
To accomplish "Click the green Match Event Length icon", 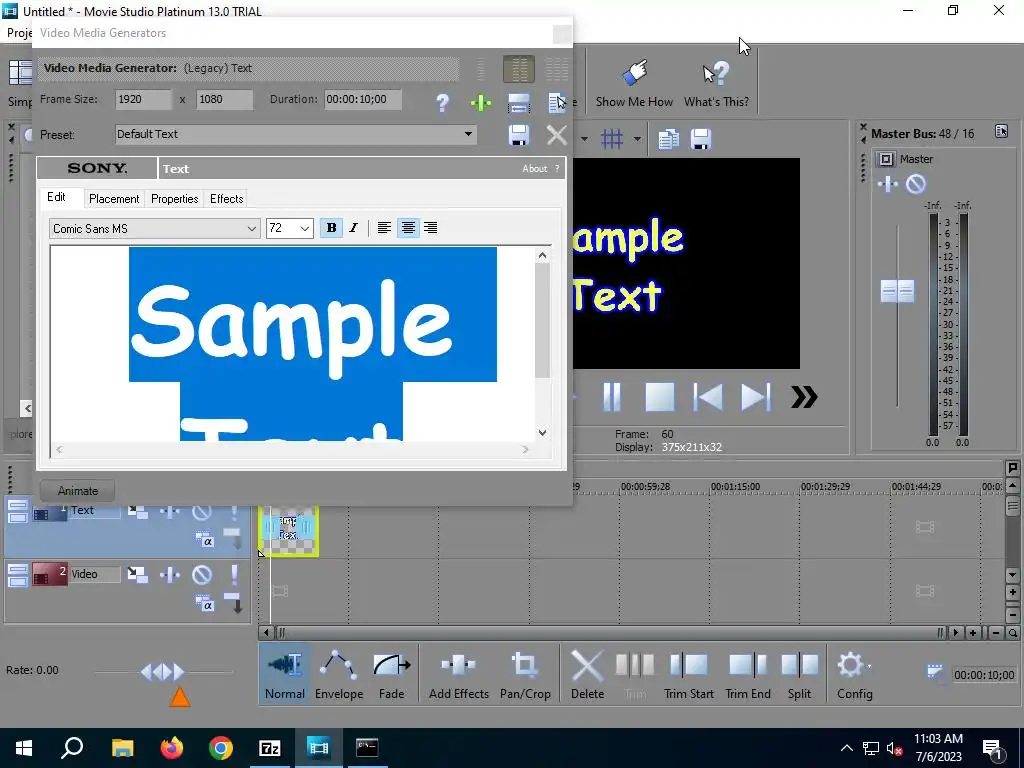I will [x=481, y=103].
